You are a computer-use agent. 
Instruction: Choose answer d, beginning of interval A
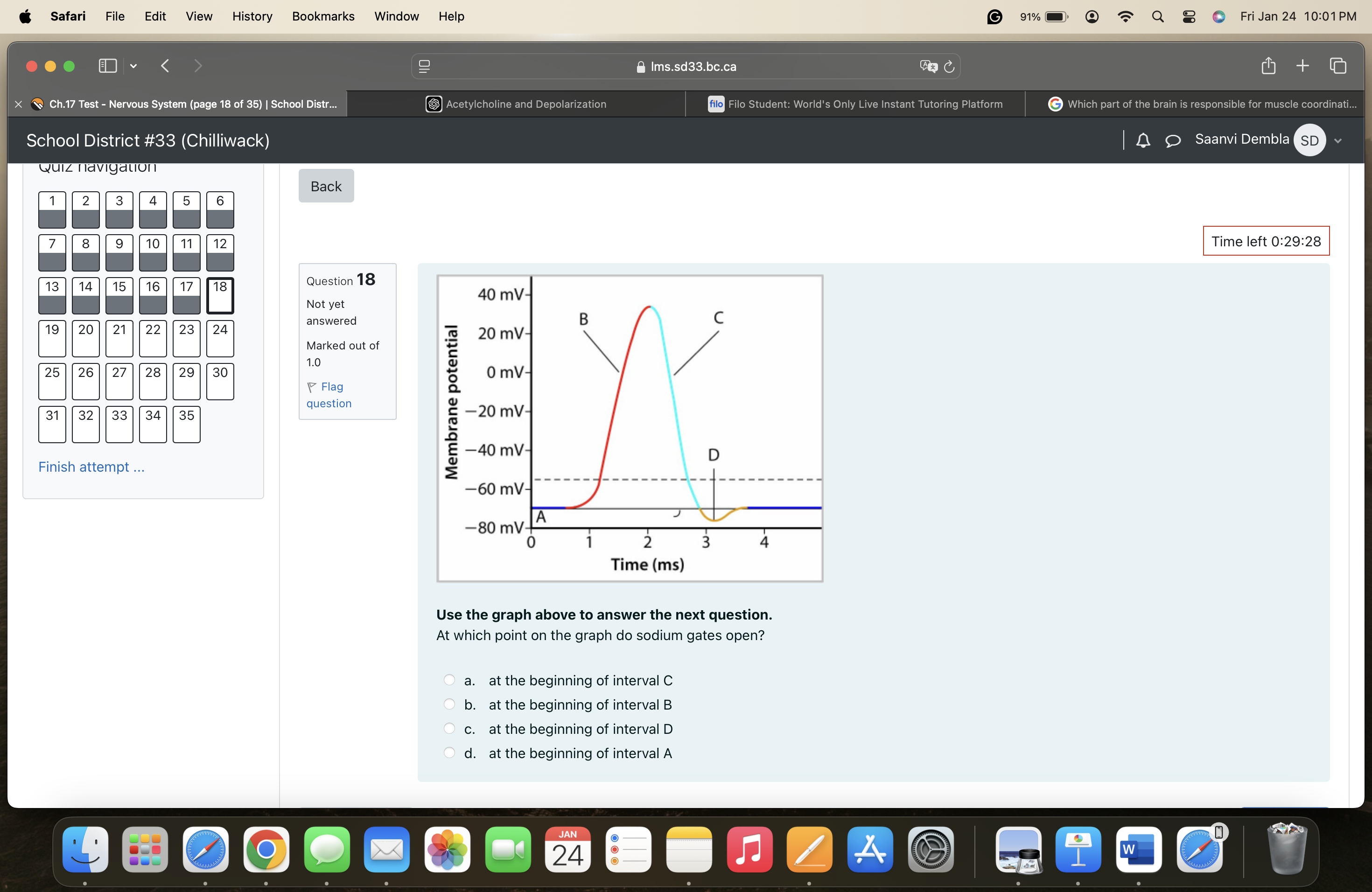[x=449, y=753]
